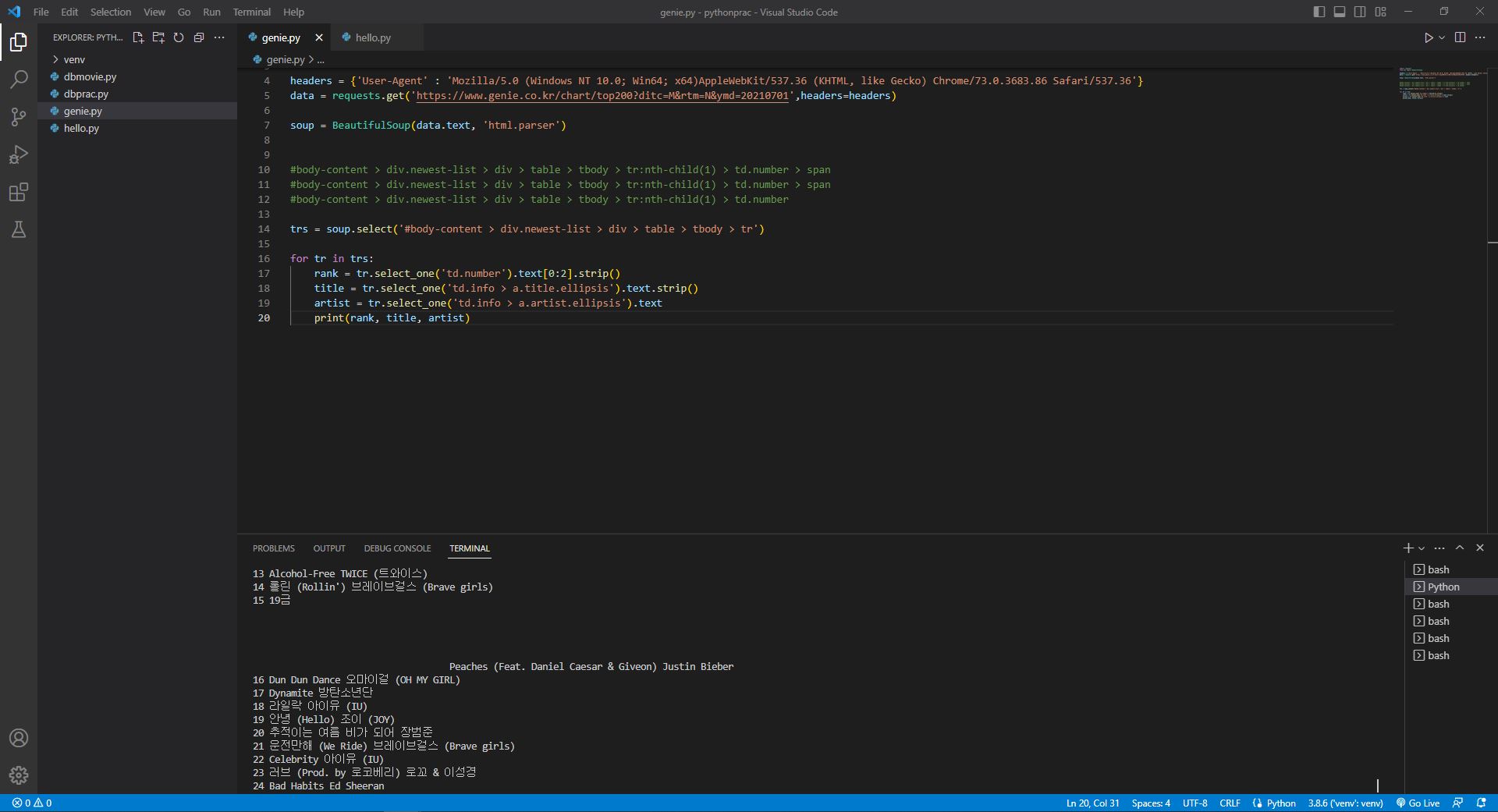Collapse all folders in Explorer
This screenshot has width=1498, height=812.
[199, 37]
